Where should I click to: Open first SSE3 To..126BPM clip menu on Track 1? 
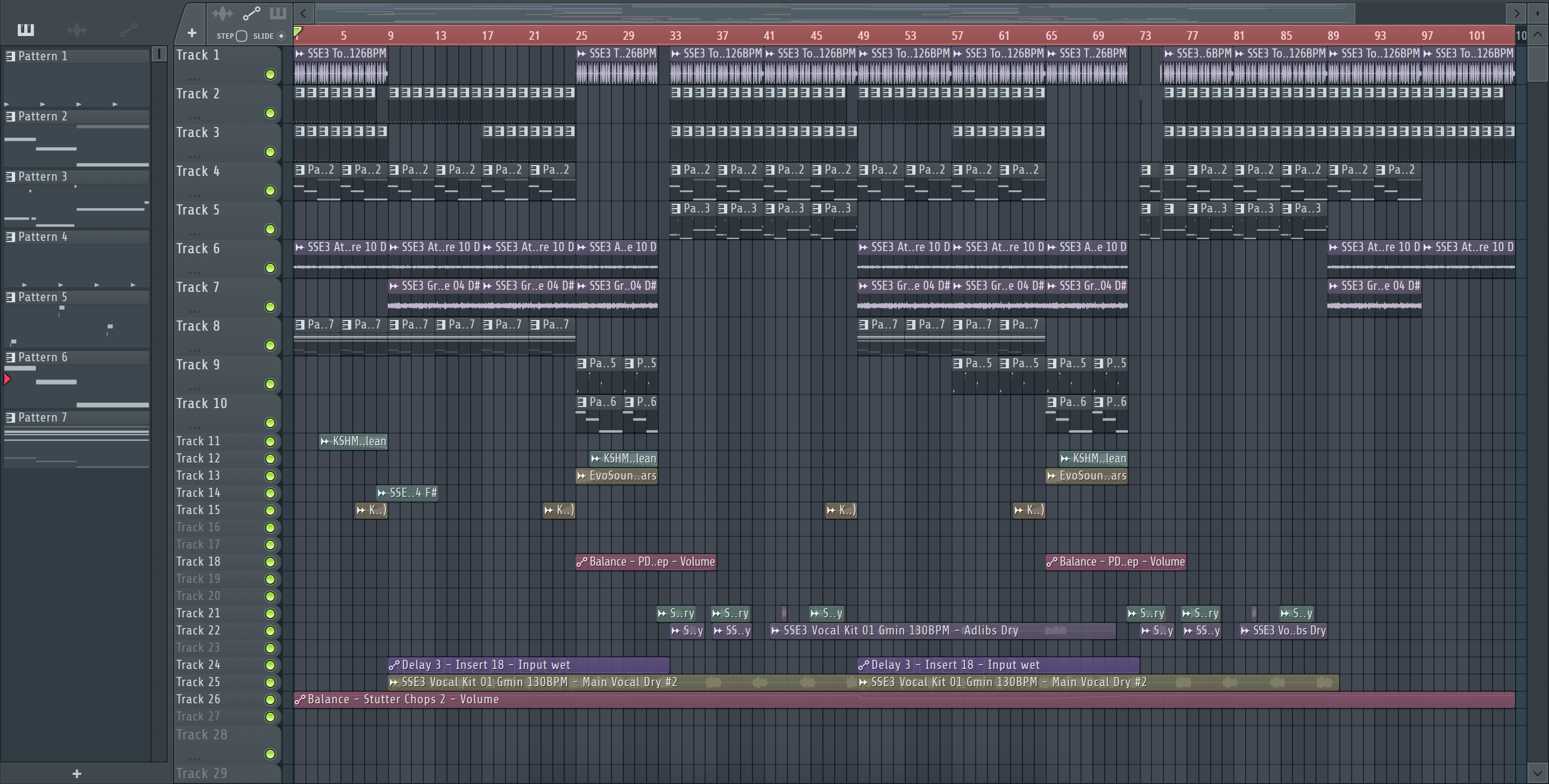coord(300,54)
